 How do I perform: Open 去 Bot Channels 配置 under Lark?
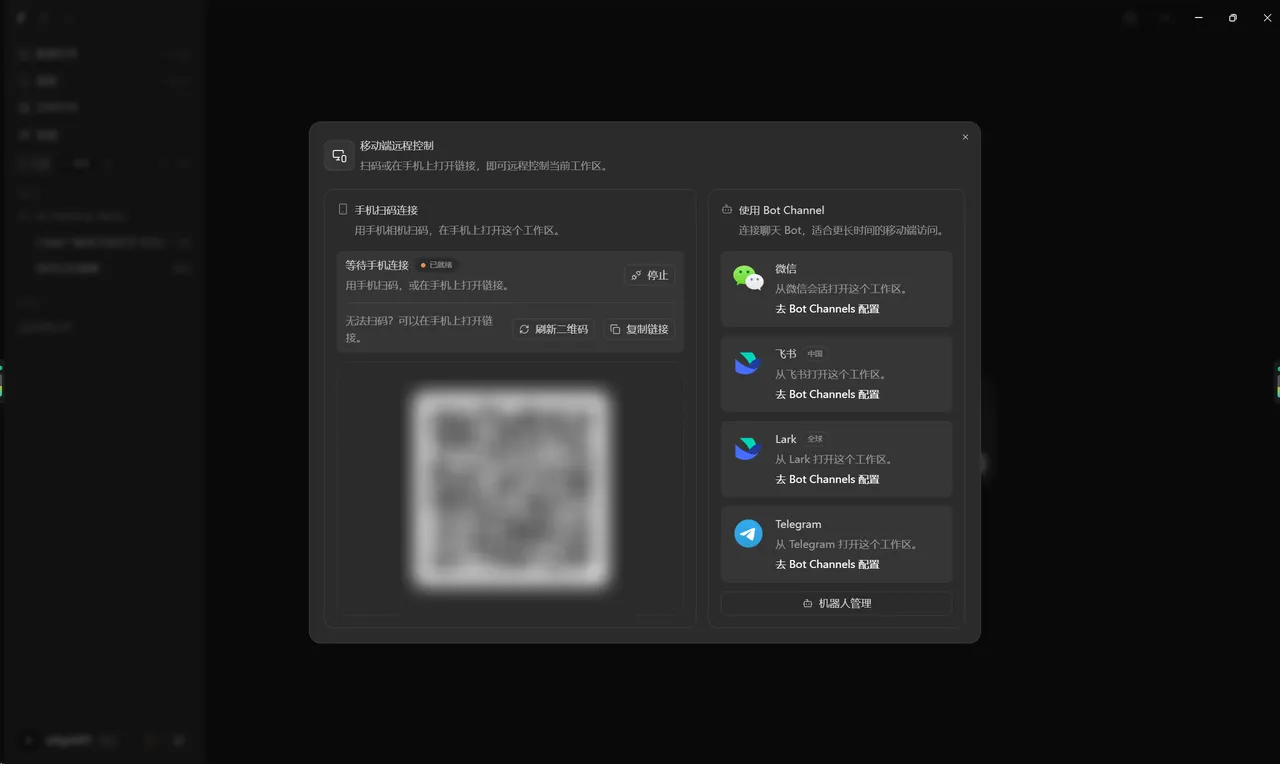[x=827, y=479]
